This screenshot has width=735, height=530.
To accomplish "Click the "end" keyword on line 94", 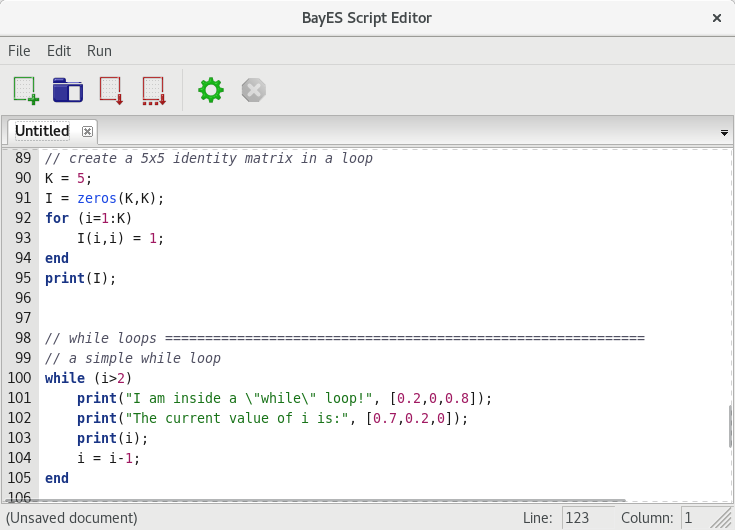I will pyautogui.click(x=57, y=258).
